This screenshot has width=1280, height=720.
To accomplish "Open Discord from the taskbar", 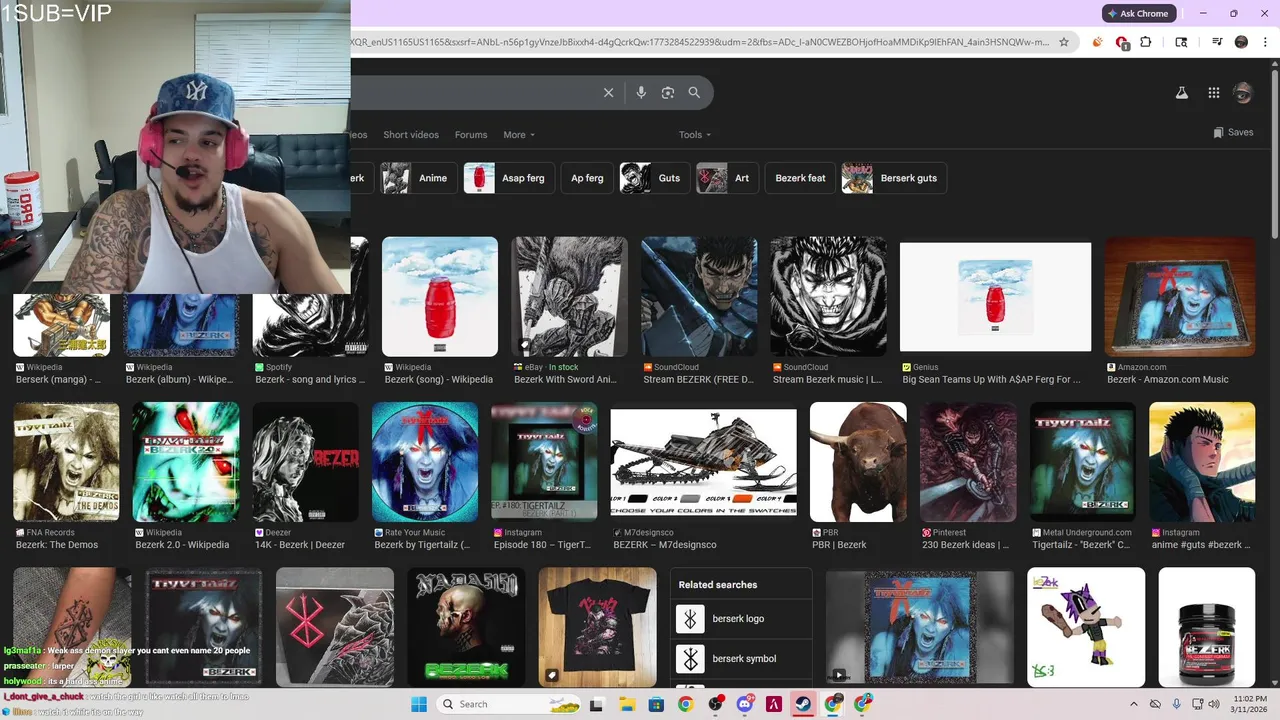I will click(x=744, y=704).
